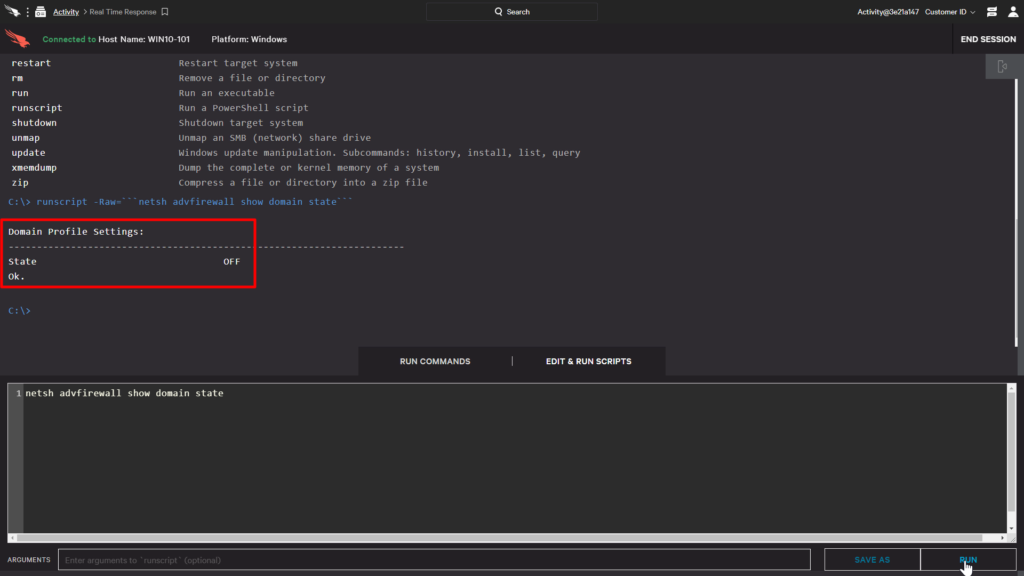End the current session

click(988, 39)
